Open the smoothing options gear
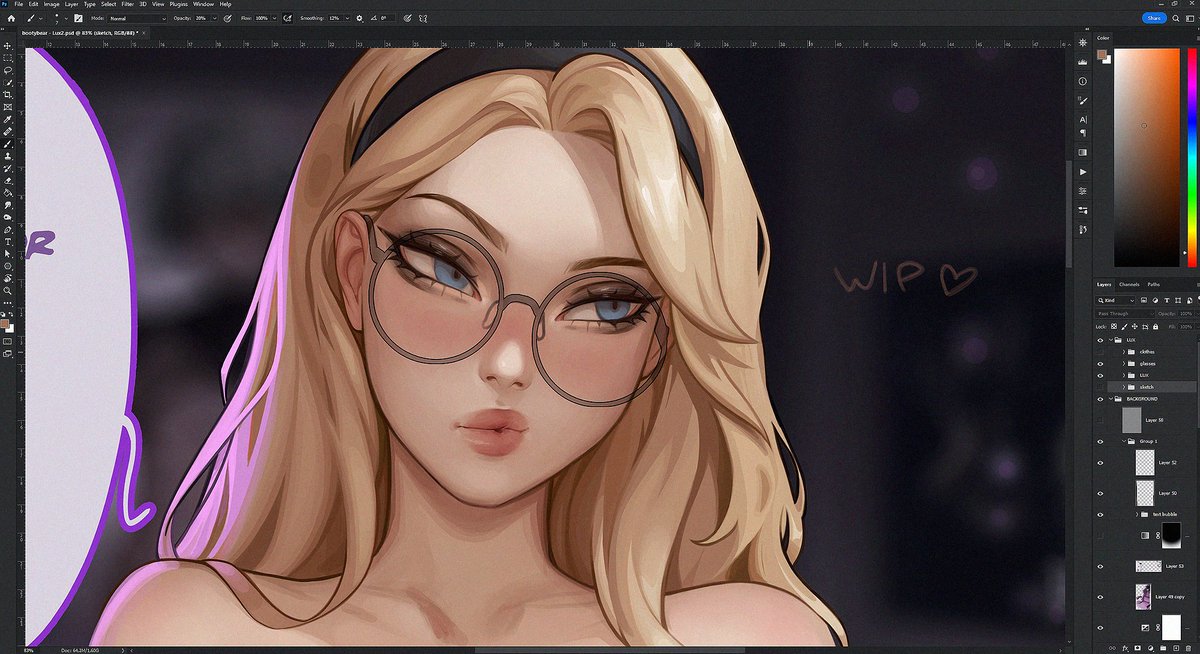 pyautogui.click(x=359, y=18)
